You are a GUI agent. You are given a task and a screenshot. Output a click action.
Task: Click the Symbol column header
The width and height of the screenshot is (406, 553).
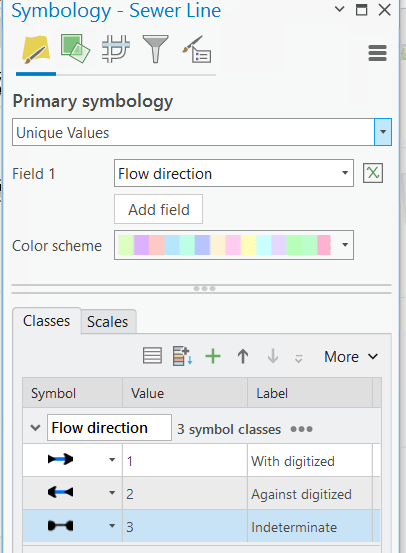click(72, 393)
